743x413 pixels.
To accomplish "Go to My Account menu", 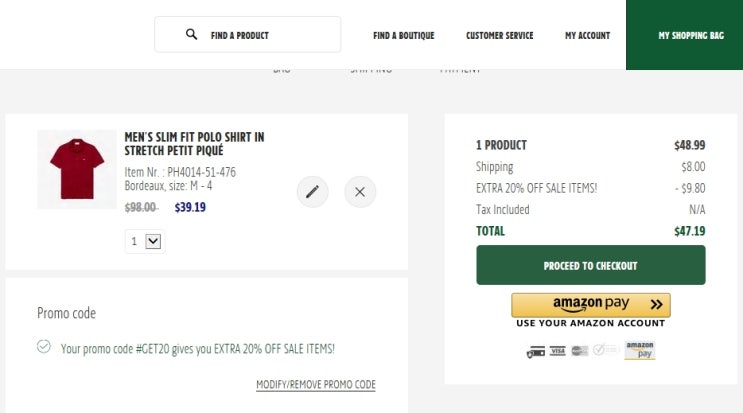I will click(587, 36).
